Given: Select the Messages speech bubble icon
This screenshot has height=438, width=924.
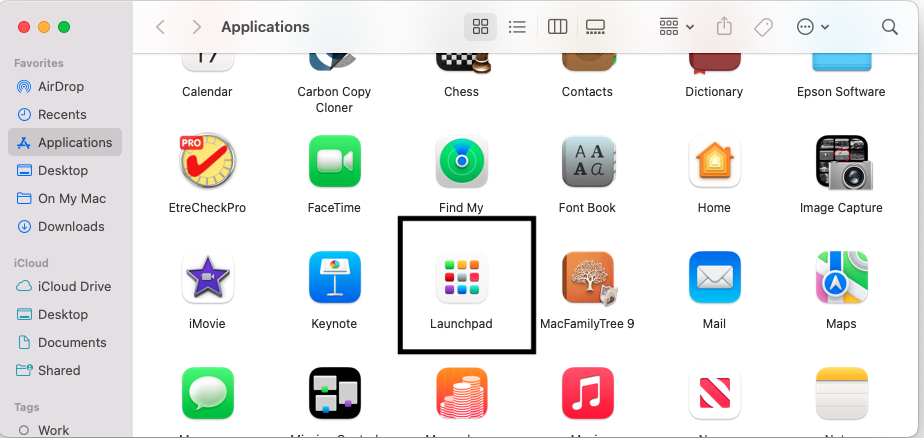Looking at the screenshot, I should click(207, 393).
